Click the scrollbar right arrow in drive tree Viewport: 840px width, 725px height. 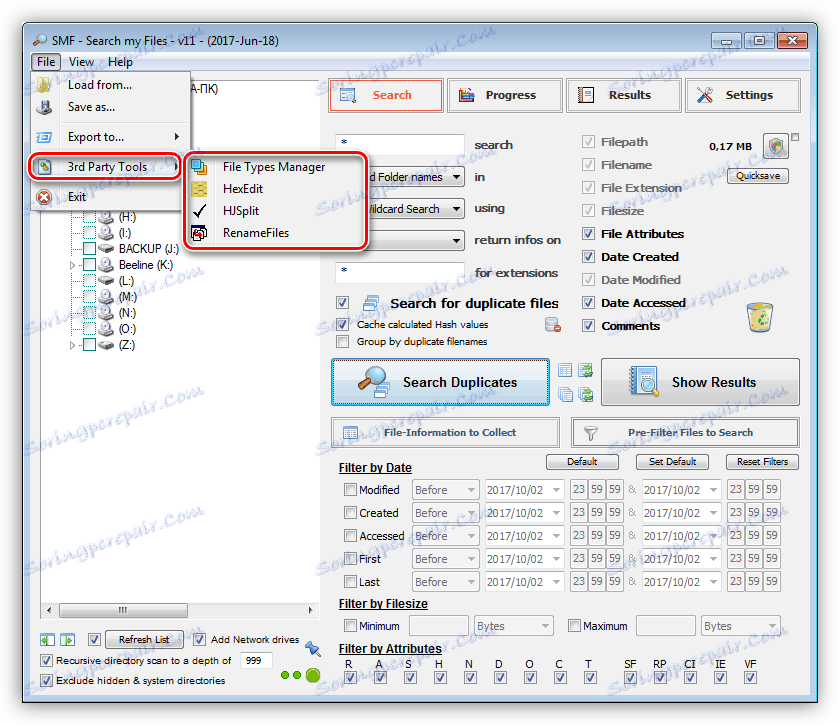coord(310,610)
